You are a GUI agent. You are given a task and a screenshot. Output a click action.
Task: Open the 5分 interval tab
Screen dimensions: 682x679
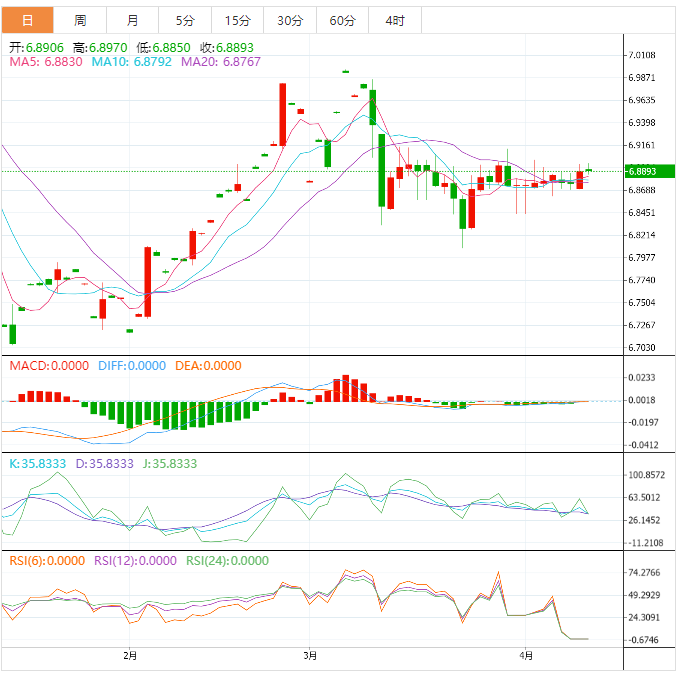185,20
